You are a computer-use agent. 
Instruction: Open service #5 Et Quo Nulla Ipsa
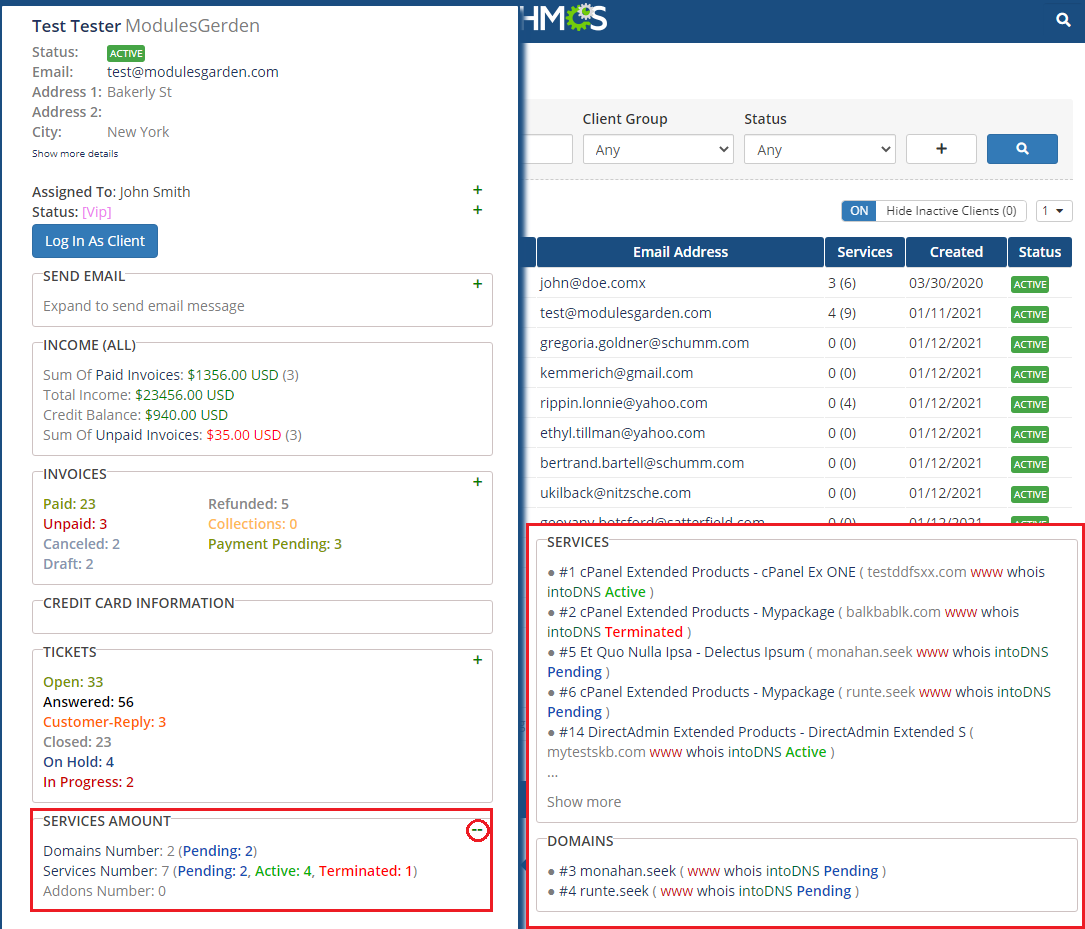pos(682,652)
